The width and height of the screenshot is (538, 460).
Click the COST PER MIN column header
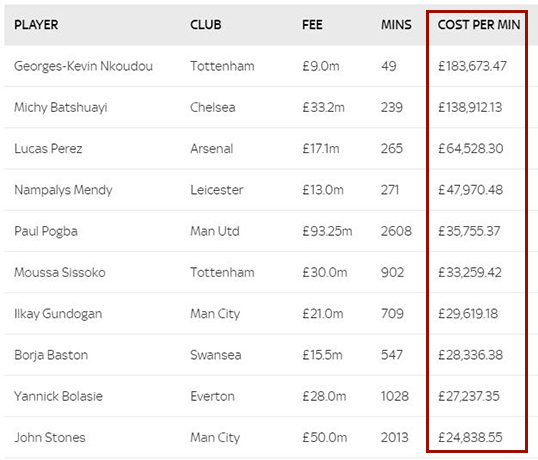pos(479,25)
